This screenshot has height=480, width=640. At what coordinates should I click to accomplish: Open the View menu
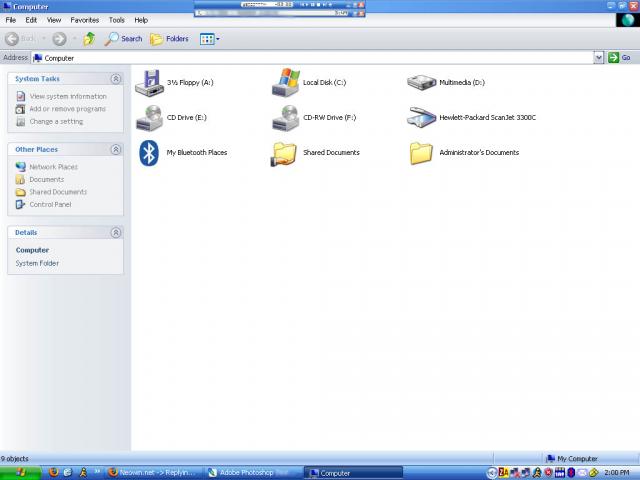pos(53,20)
